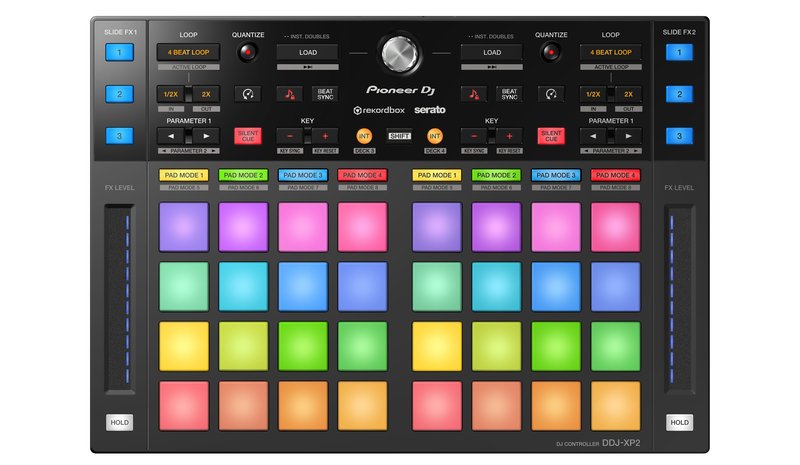Switch left deck to Pad Mode 3

click(x=303, y=175)
